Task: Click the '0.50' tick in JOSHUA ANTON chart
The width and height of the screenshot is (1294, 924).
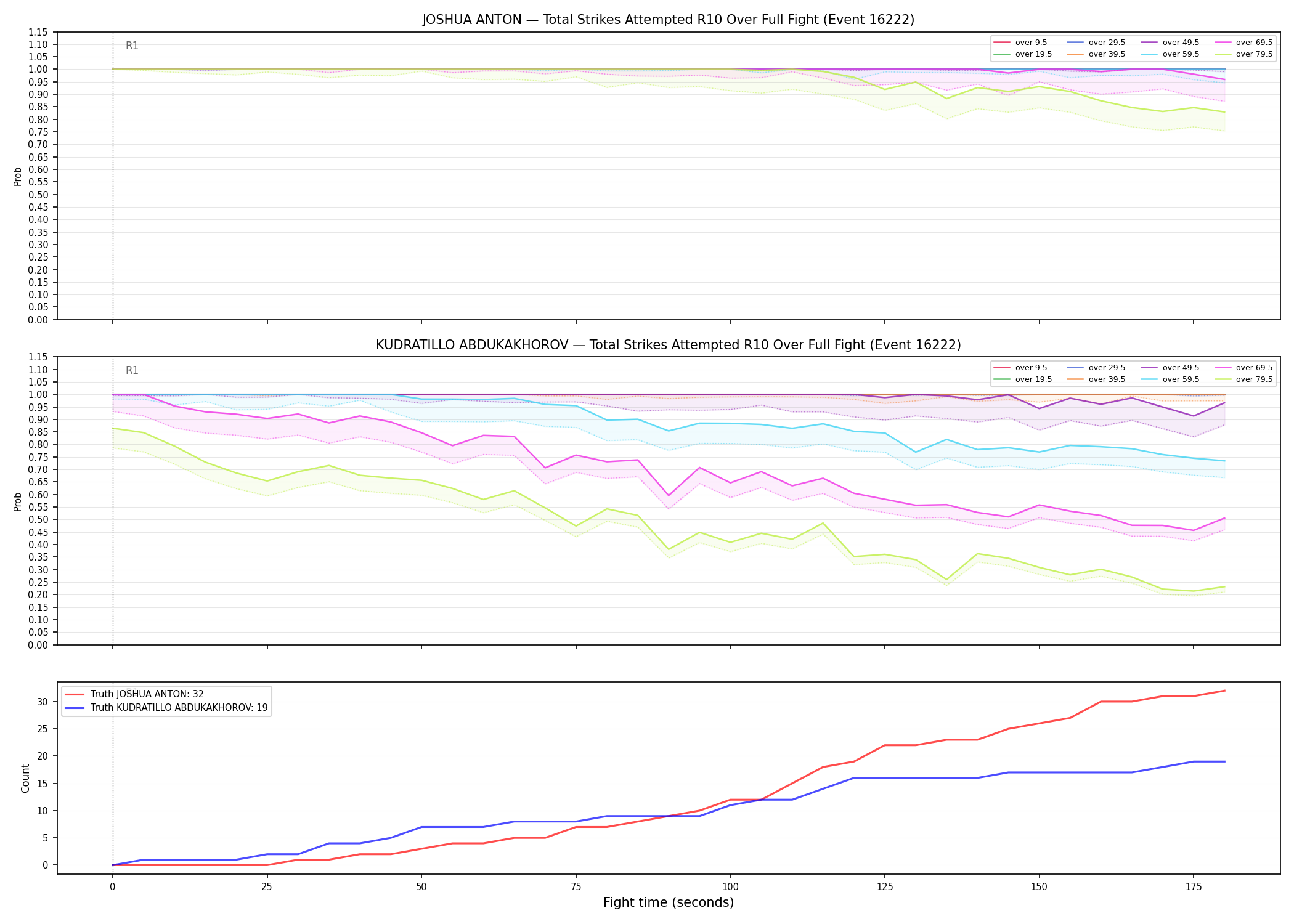Action: tap(38, 195)
